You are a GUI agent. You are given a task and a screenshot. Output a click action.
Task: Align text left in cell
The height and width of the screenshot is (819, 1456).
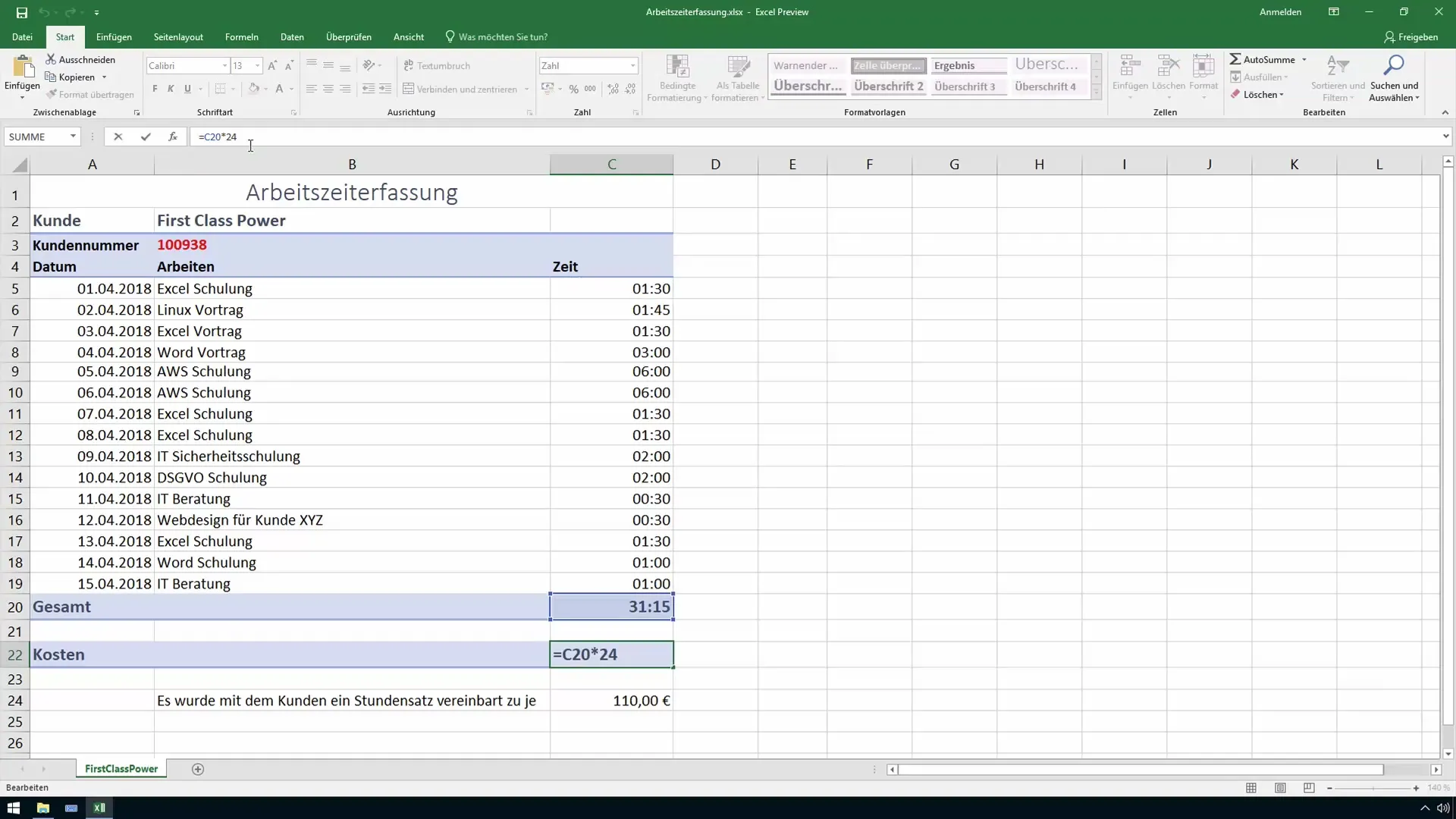tap(312, 89)
